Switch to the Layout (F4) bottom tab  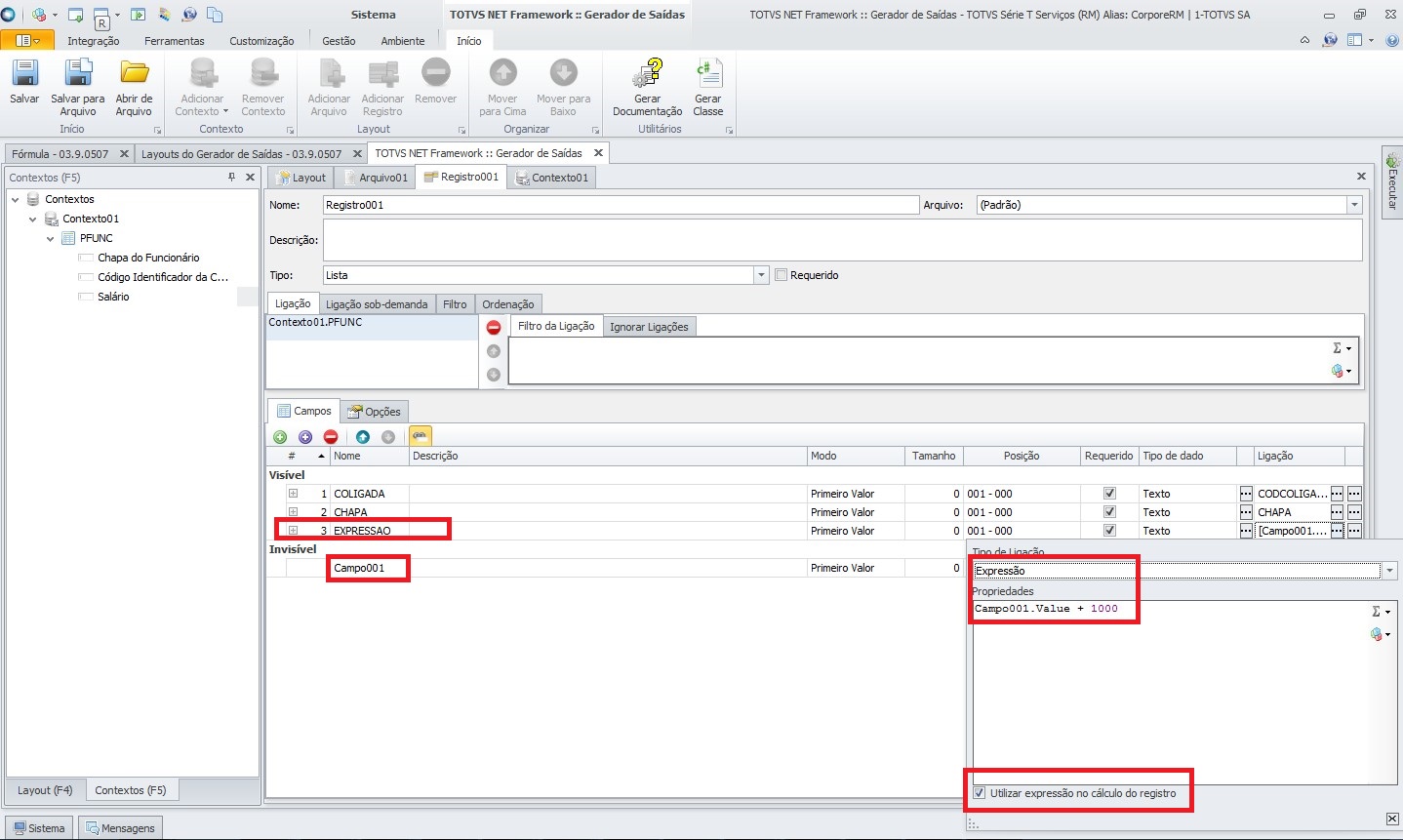pyautogui.click(x=45, y=790)
